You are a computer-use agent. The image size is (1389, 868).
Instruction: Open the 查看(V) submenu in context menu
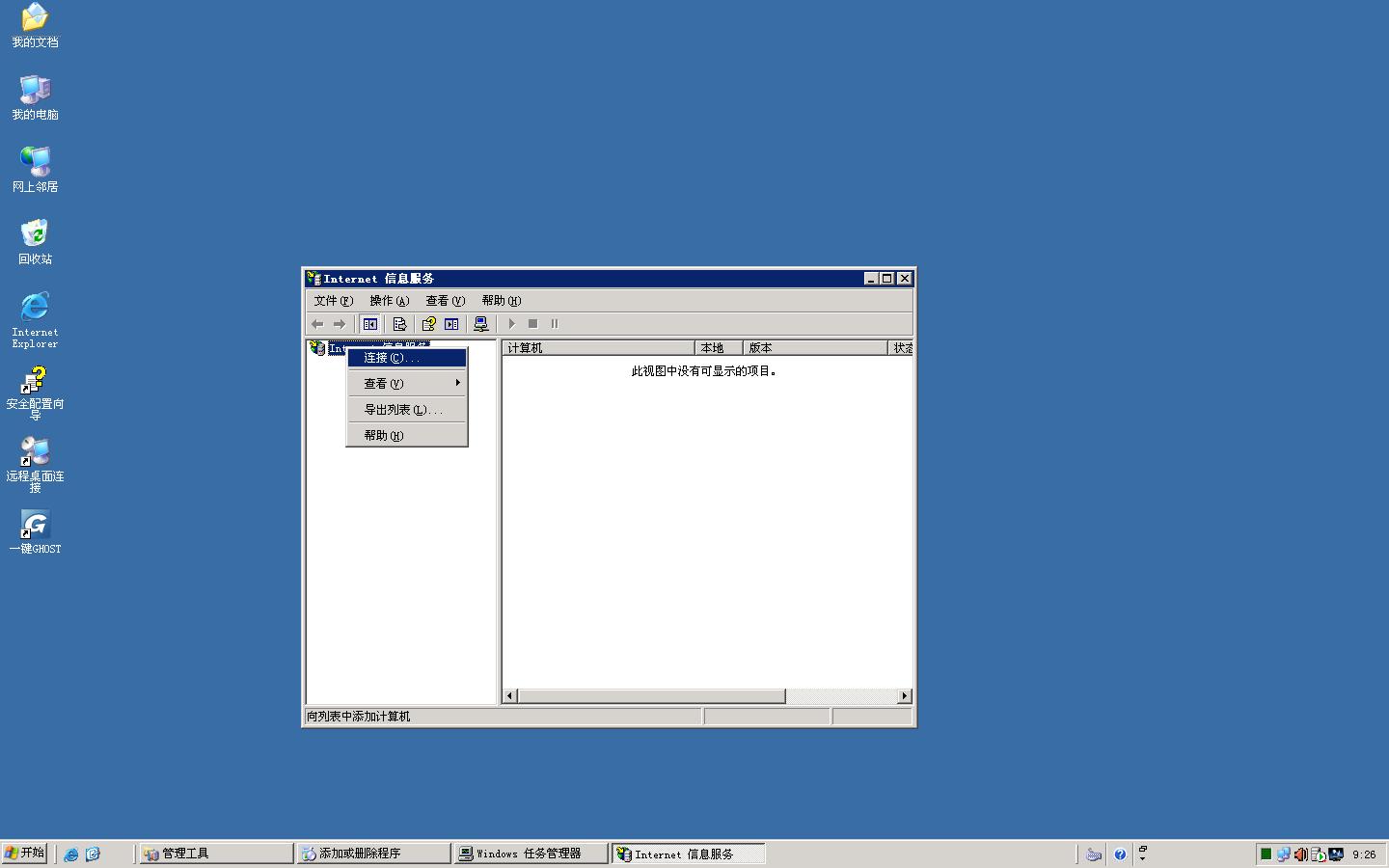coord(407,384)
